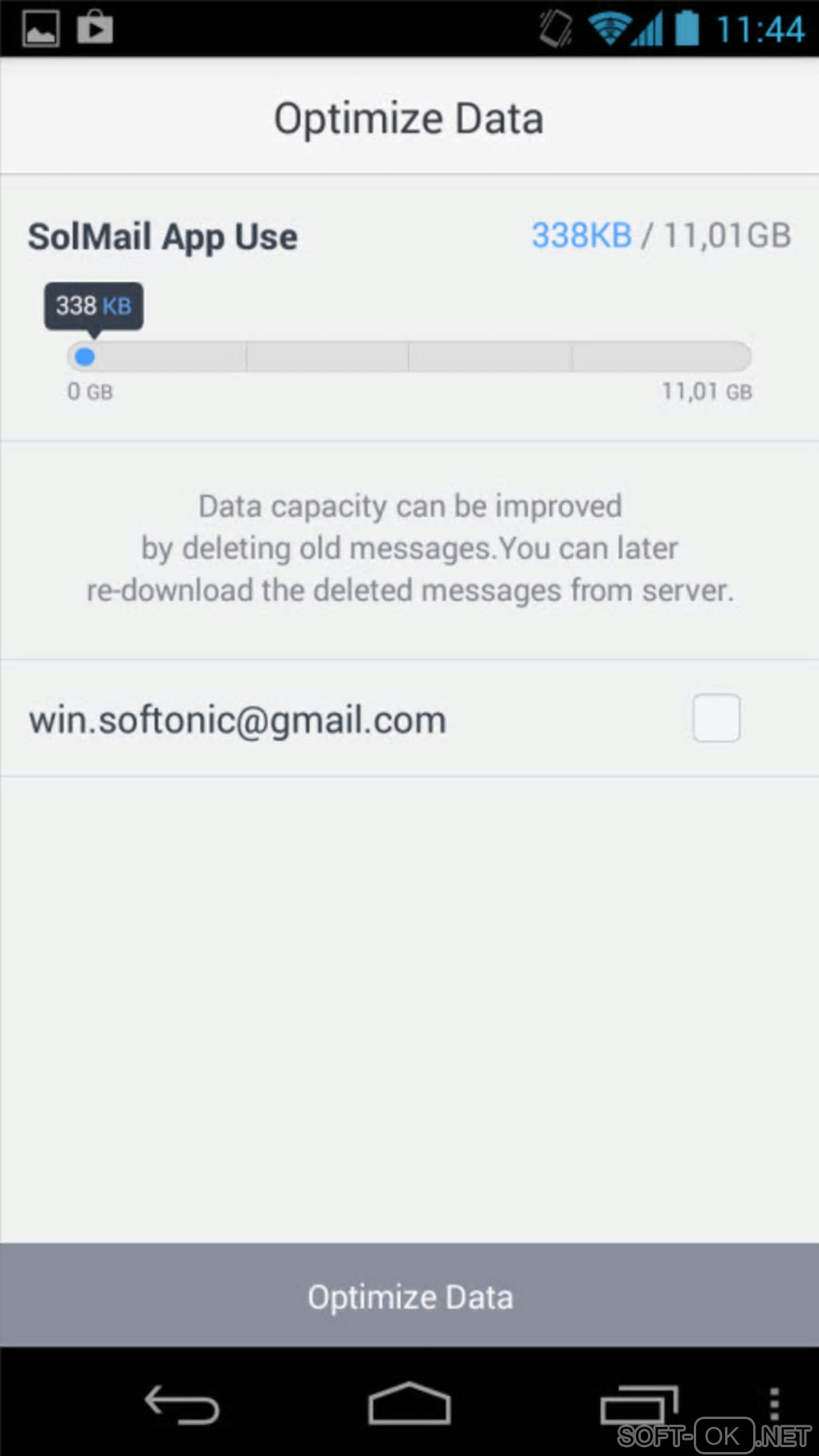Tap the picture notification icon in status bar
Viewport: 819px width, 1456px height.
[40, 29]
